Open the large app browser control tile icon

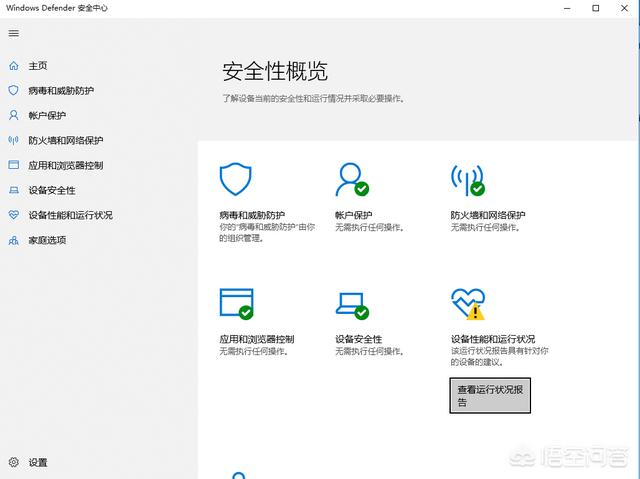236,304
